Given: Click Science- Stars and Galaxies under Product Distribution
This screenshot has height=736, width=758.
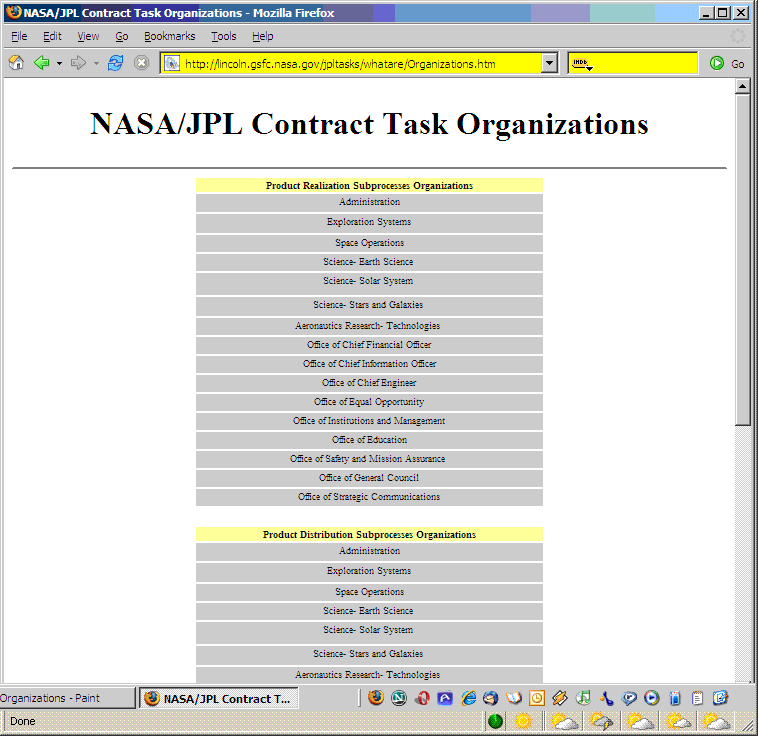Looking at the screenshot, I should coord(369,654).
